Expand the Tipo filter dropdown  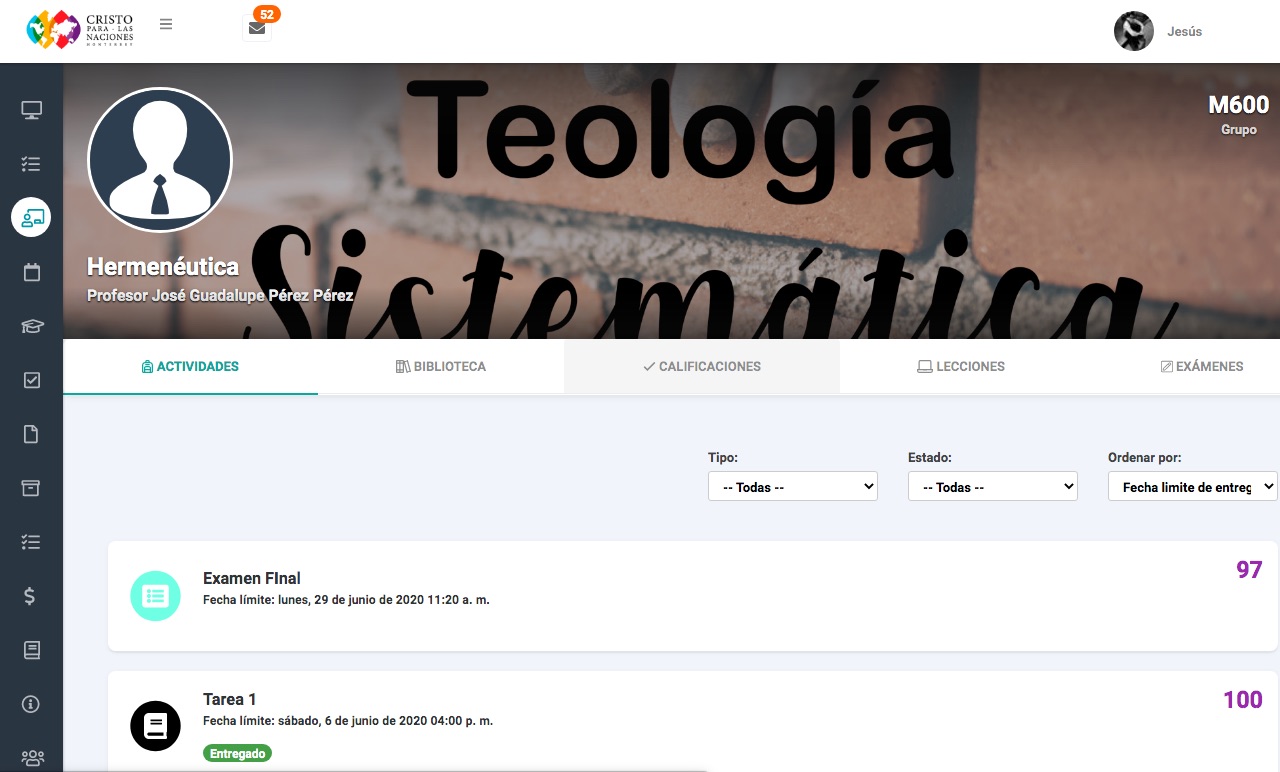point(792,487)
